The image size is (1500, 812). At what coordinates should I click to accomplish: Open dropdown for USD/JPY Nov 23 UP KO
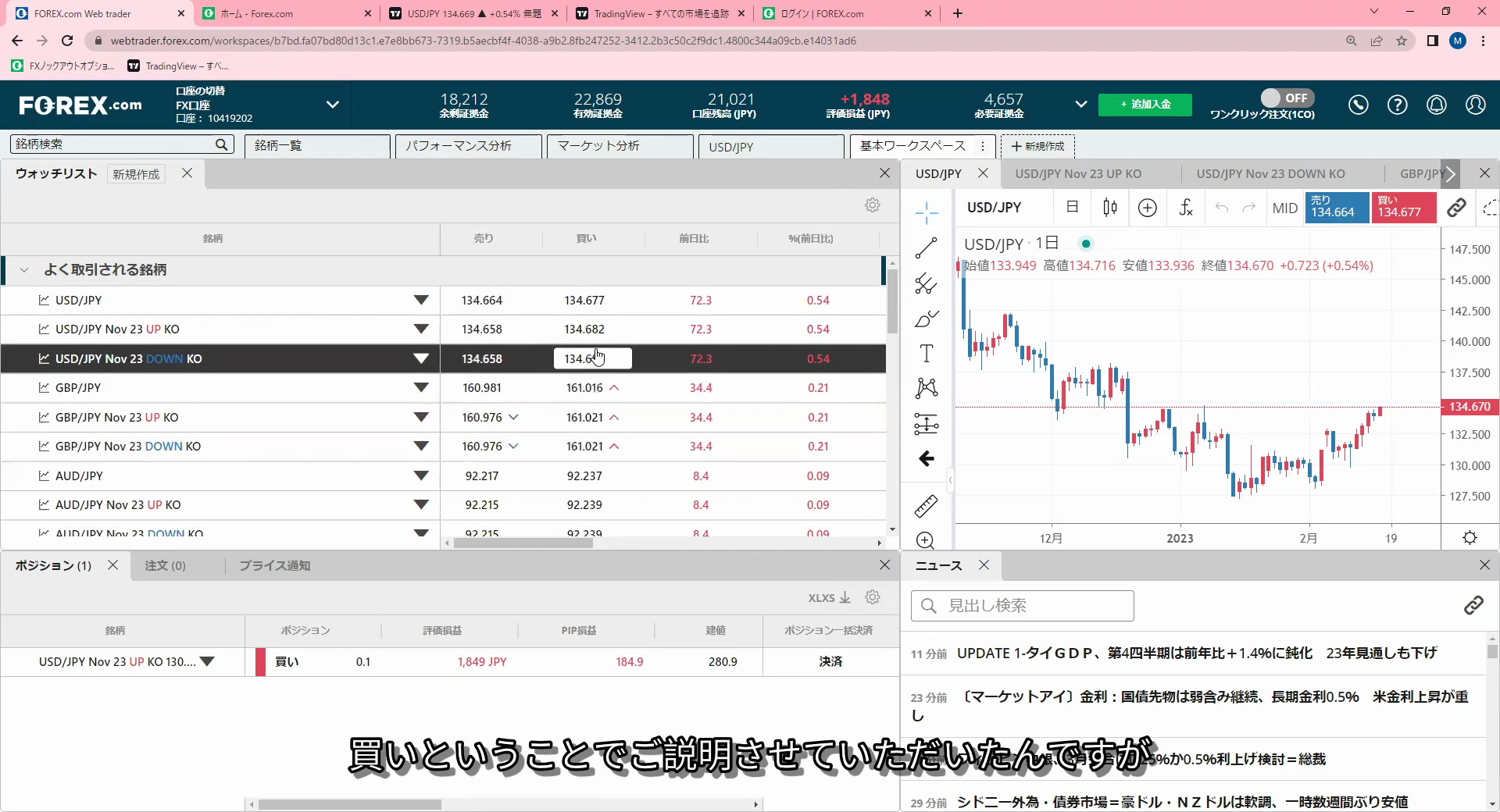[421, 329]
